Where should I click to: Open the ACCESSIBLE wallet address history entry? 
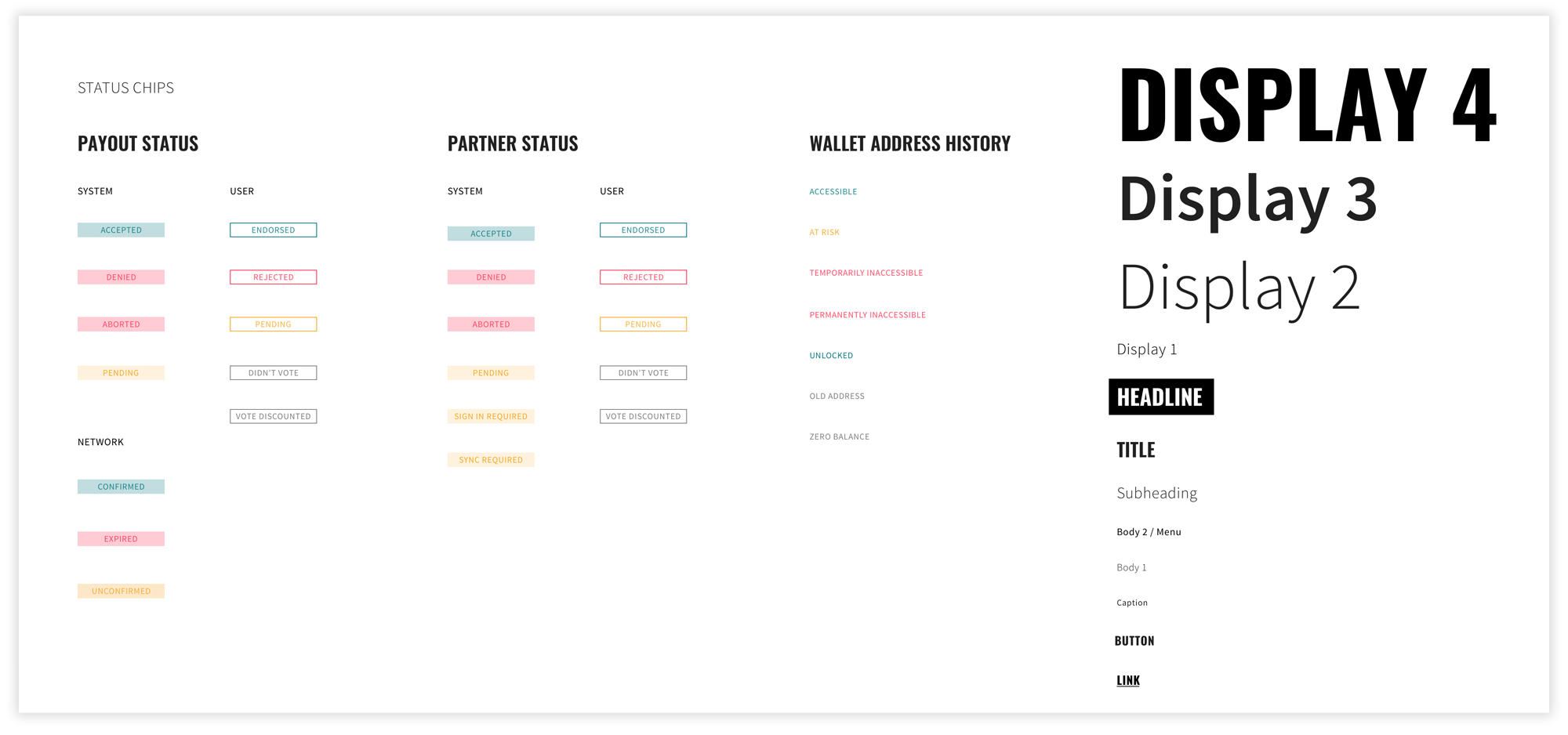833,191
